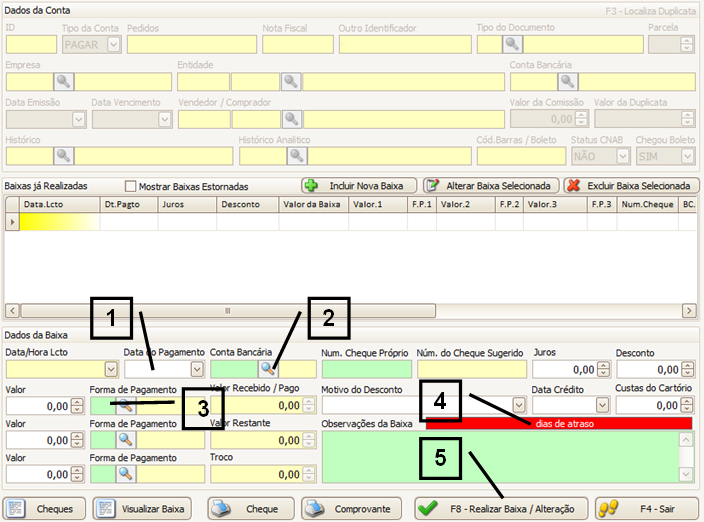This screenshot has height=522, width=704.
Task: Click the search icon in the second Forma de Pagamento row
Action: [x=126, y=439]
